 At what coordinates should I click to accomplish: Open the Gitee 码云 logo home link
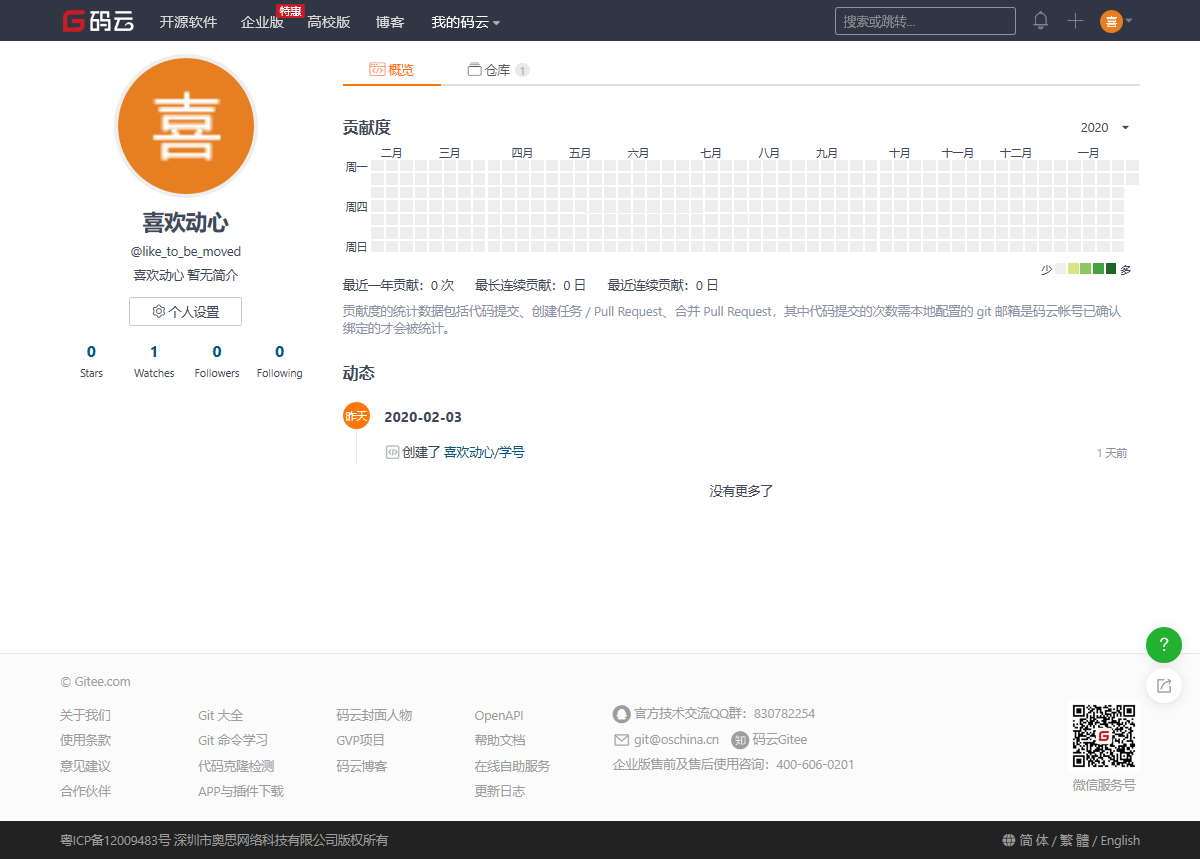(98, 21)
